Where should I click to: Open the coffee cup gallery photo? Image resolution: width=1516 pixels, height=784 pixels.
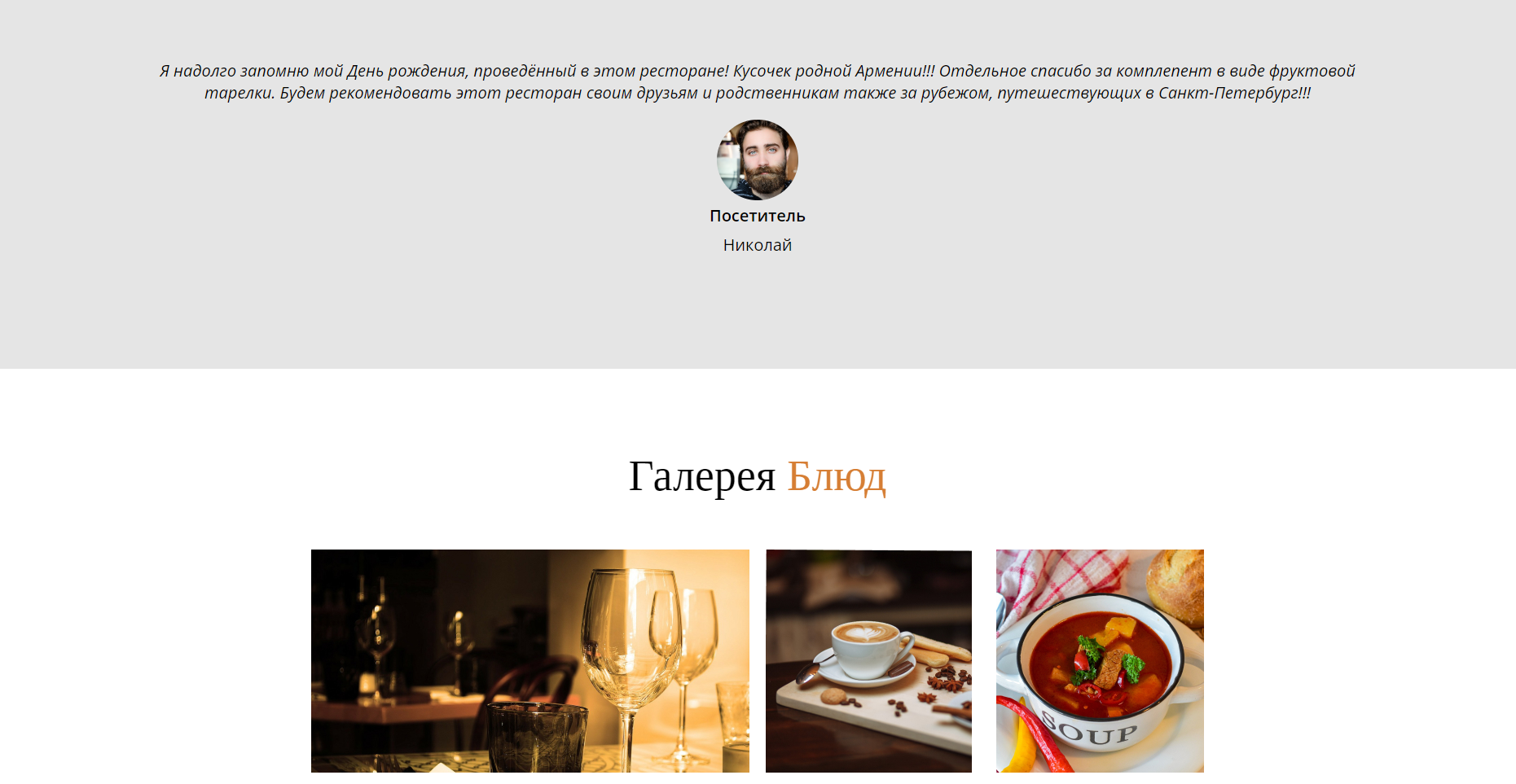[x=868, y=661]
